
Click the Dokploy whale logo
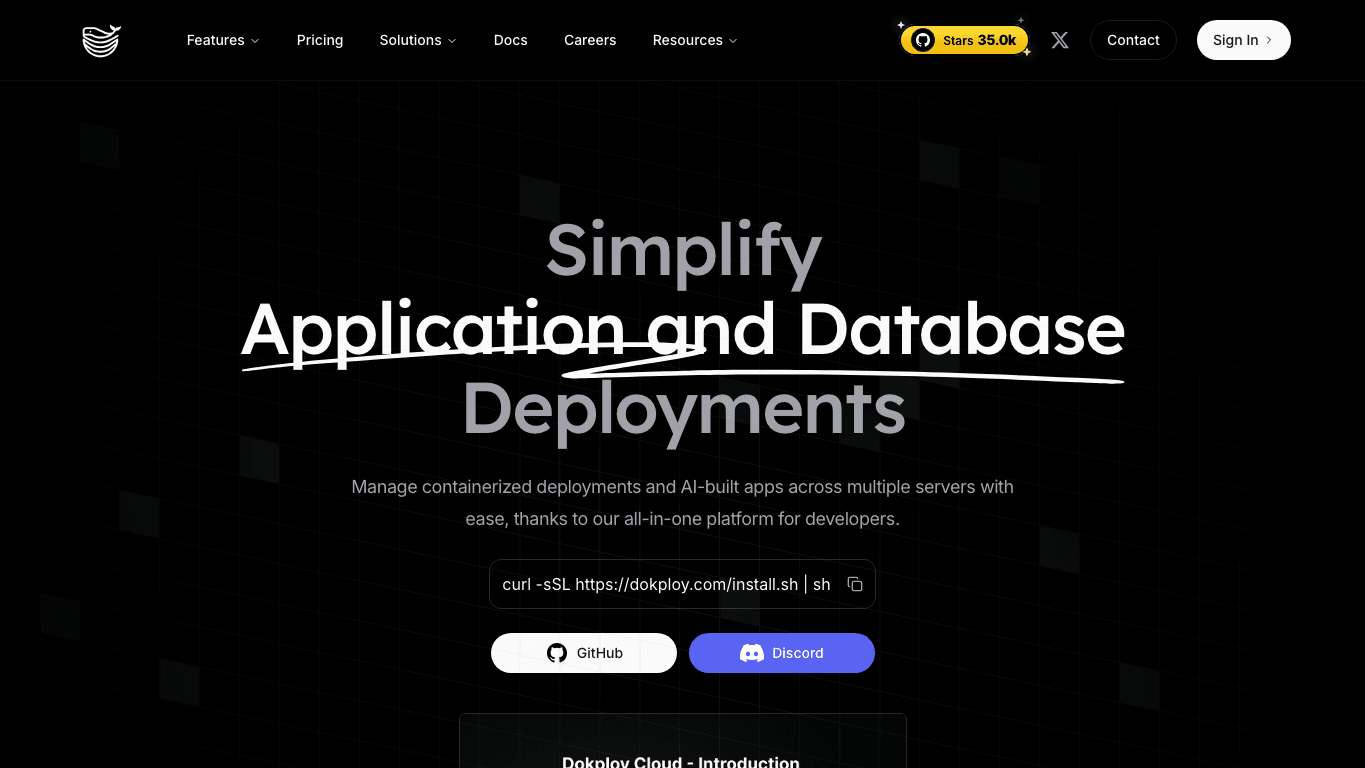point(101,41)
